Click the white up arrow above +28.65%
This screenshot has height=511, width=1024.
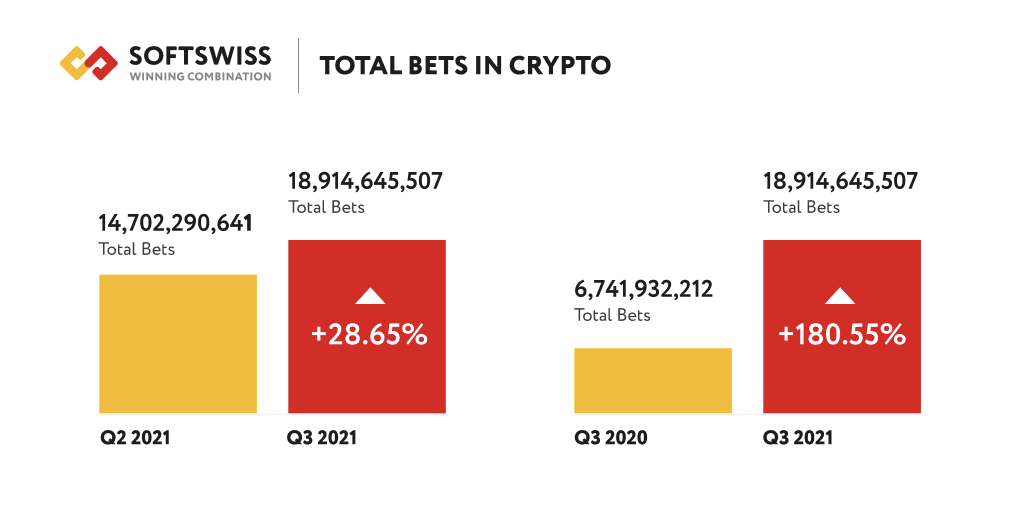[x=370, y=295]
